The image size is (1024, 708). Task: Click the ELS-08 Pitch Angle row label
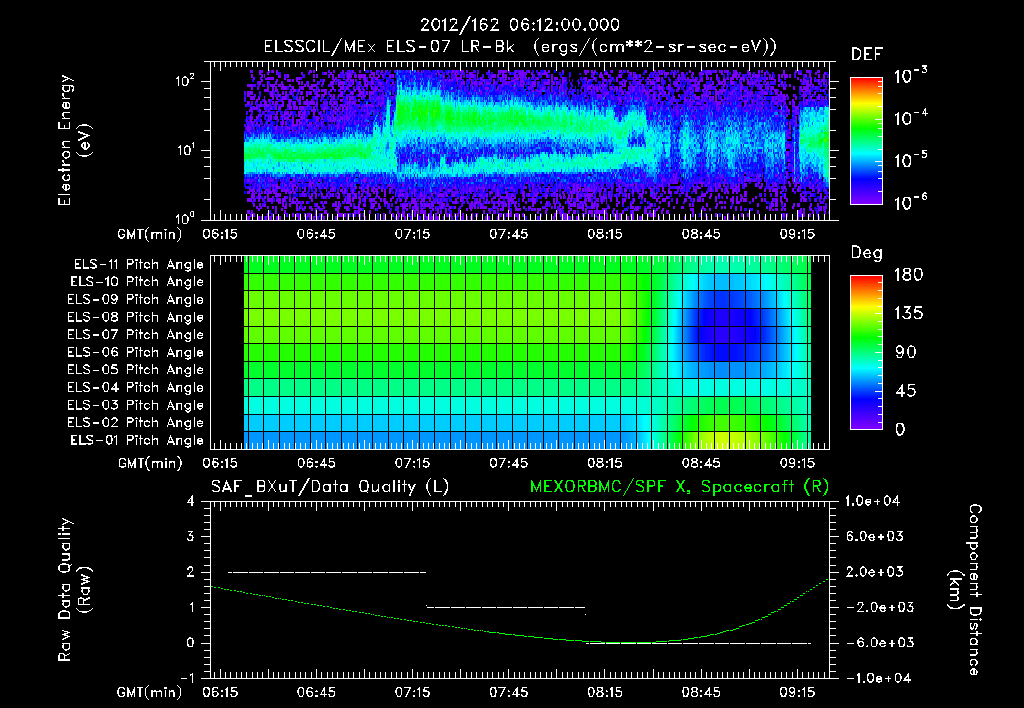[x=136, y=317]
